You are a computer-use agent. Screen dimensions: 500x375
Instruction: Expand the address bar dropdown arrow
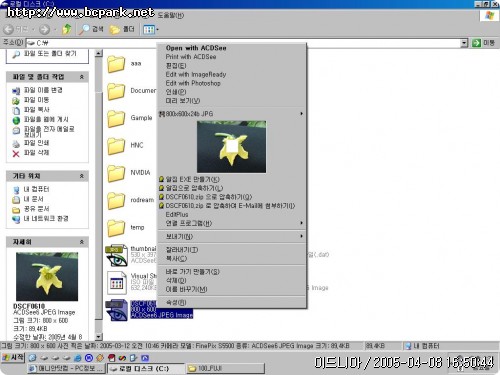(x=464, y=43)
